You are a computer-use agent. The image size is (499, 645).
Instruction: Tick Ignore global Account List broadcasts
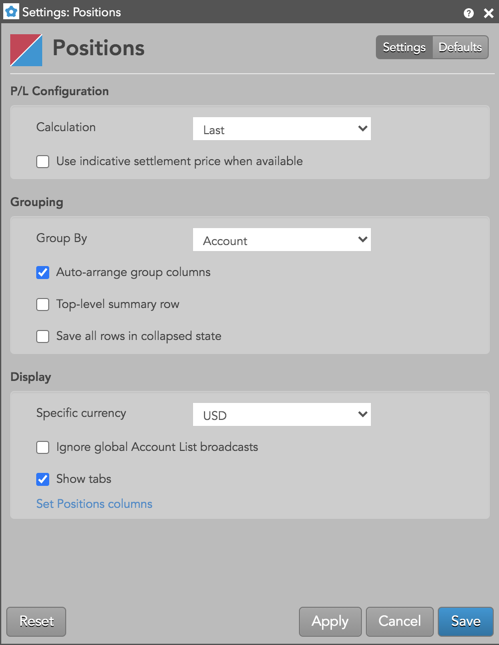pos(43,448)
